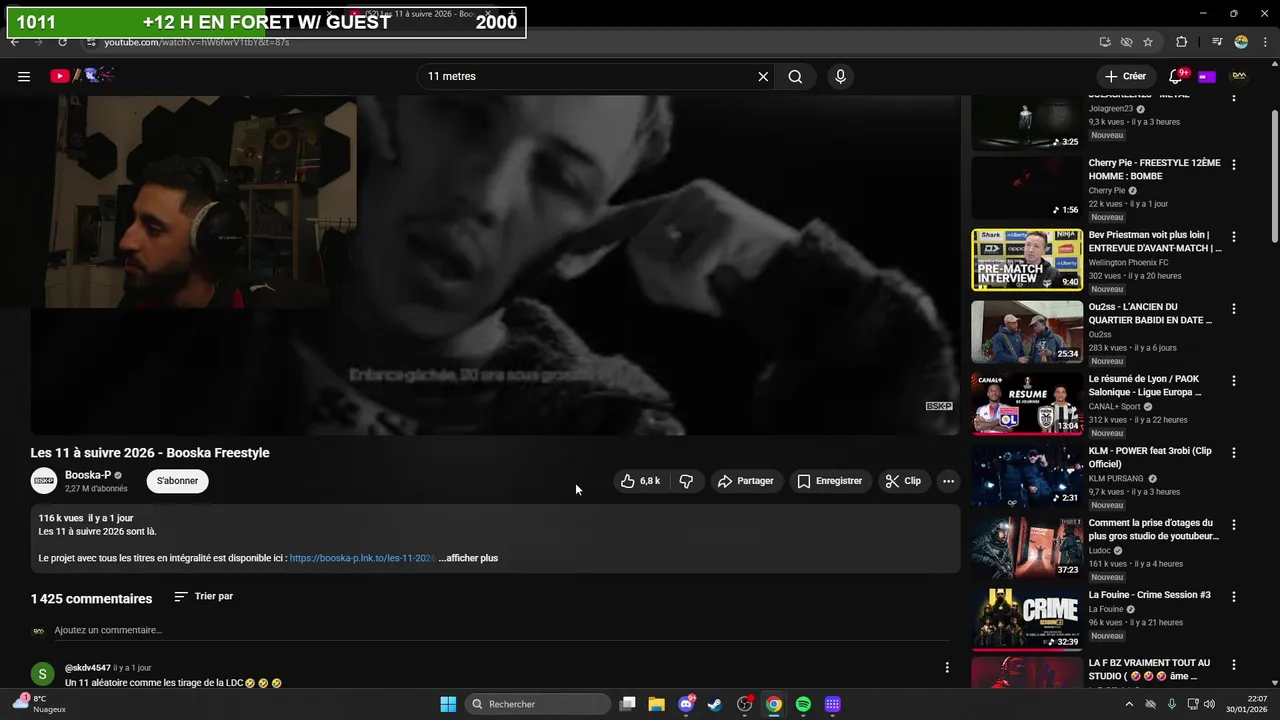Subscribe with S'abonner button
The height and width of the screenshot is (720, 1280).
pos(177,481)
